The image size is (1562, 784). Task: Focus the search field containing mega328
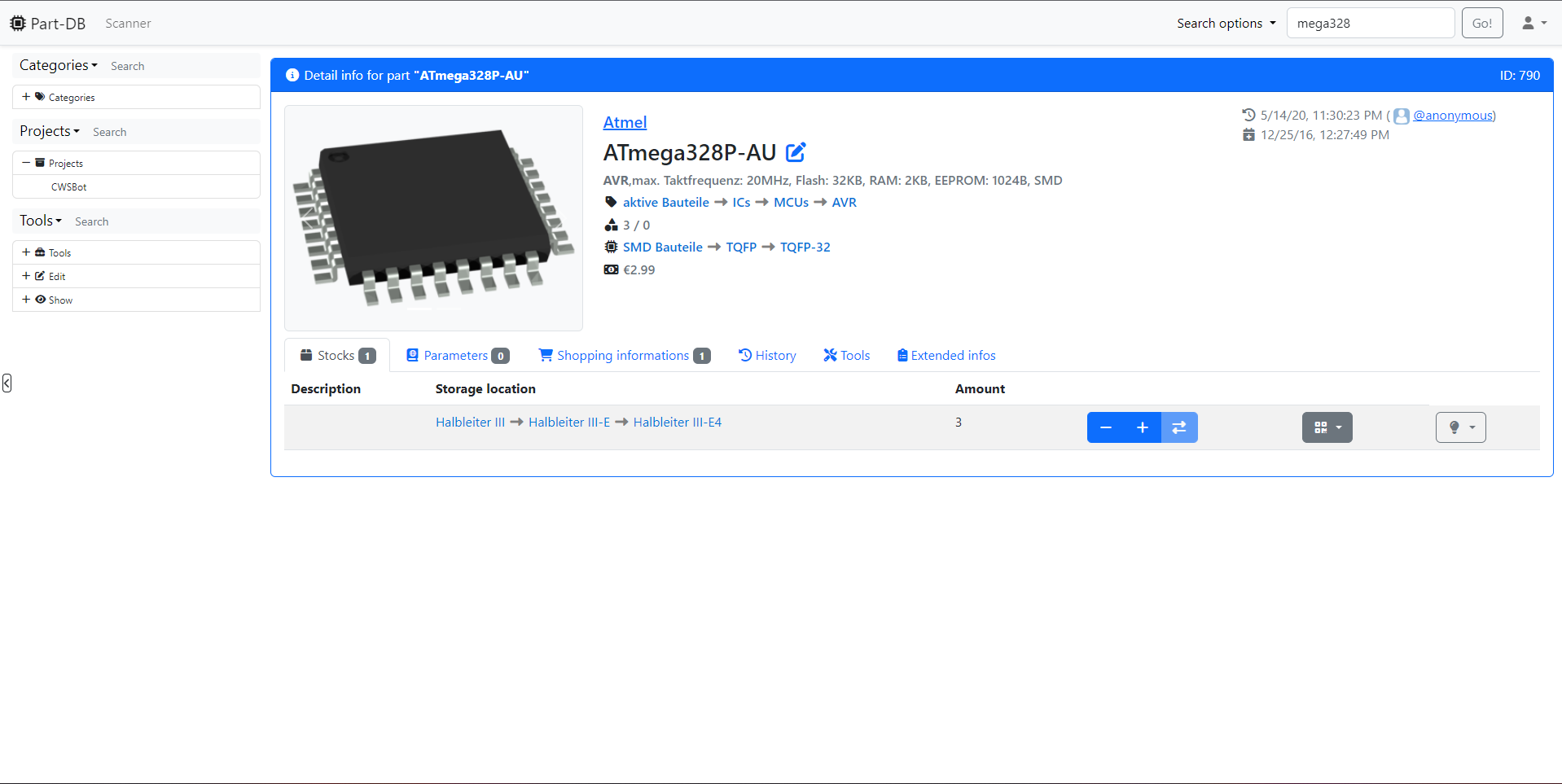[1370, 23]
